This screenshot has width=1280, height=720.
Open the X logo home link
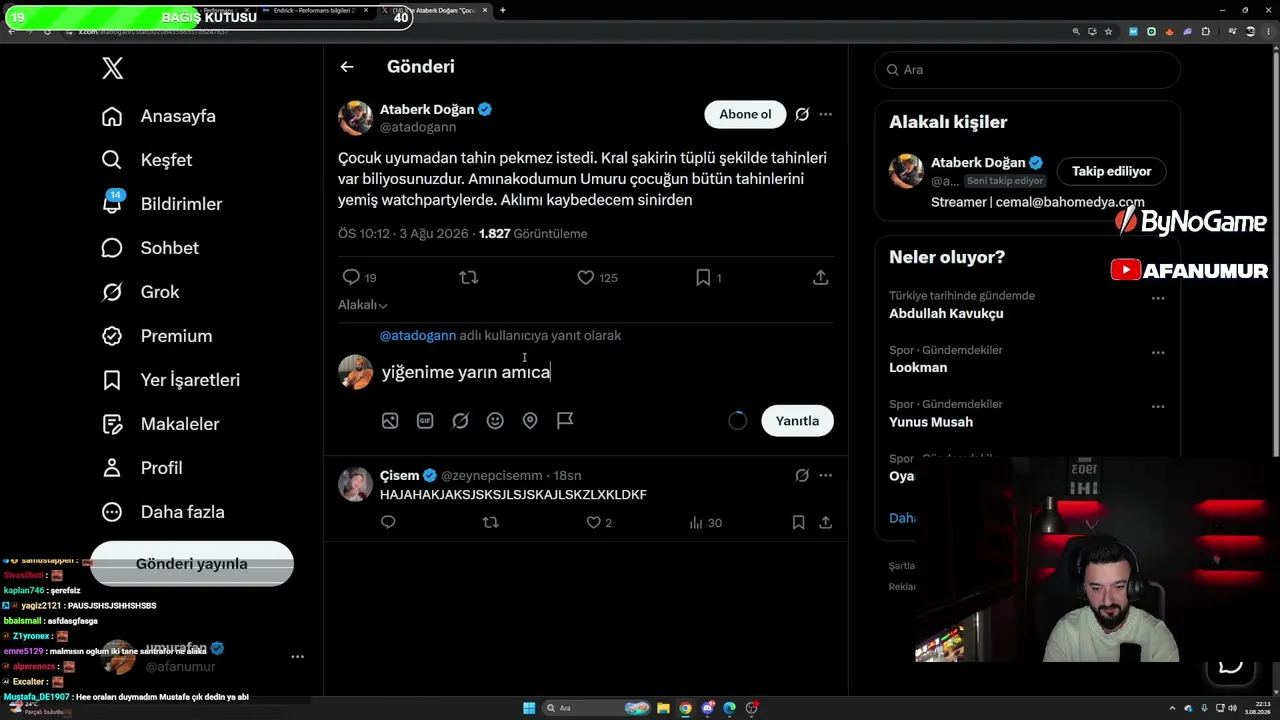pos(112,68)
